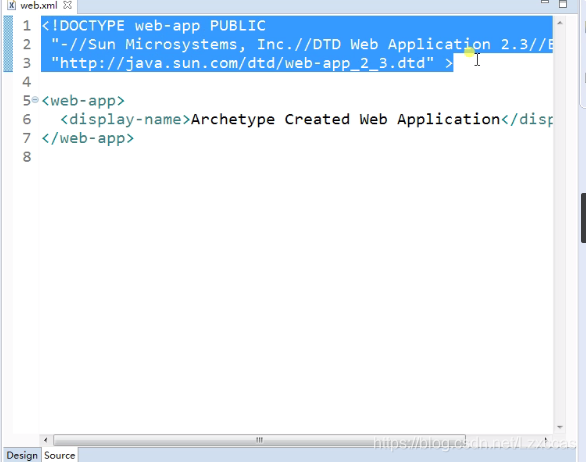Click line number 6 in gutter
The width and height of the screenshot is (586, 462).
pos(27,119)
